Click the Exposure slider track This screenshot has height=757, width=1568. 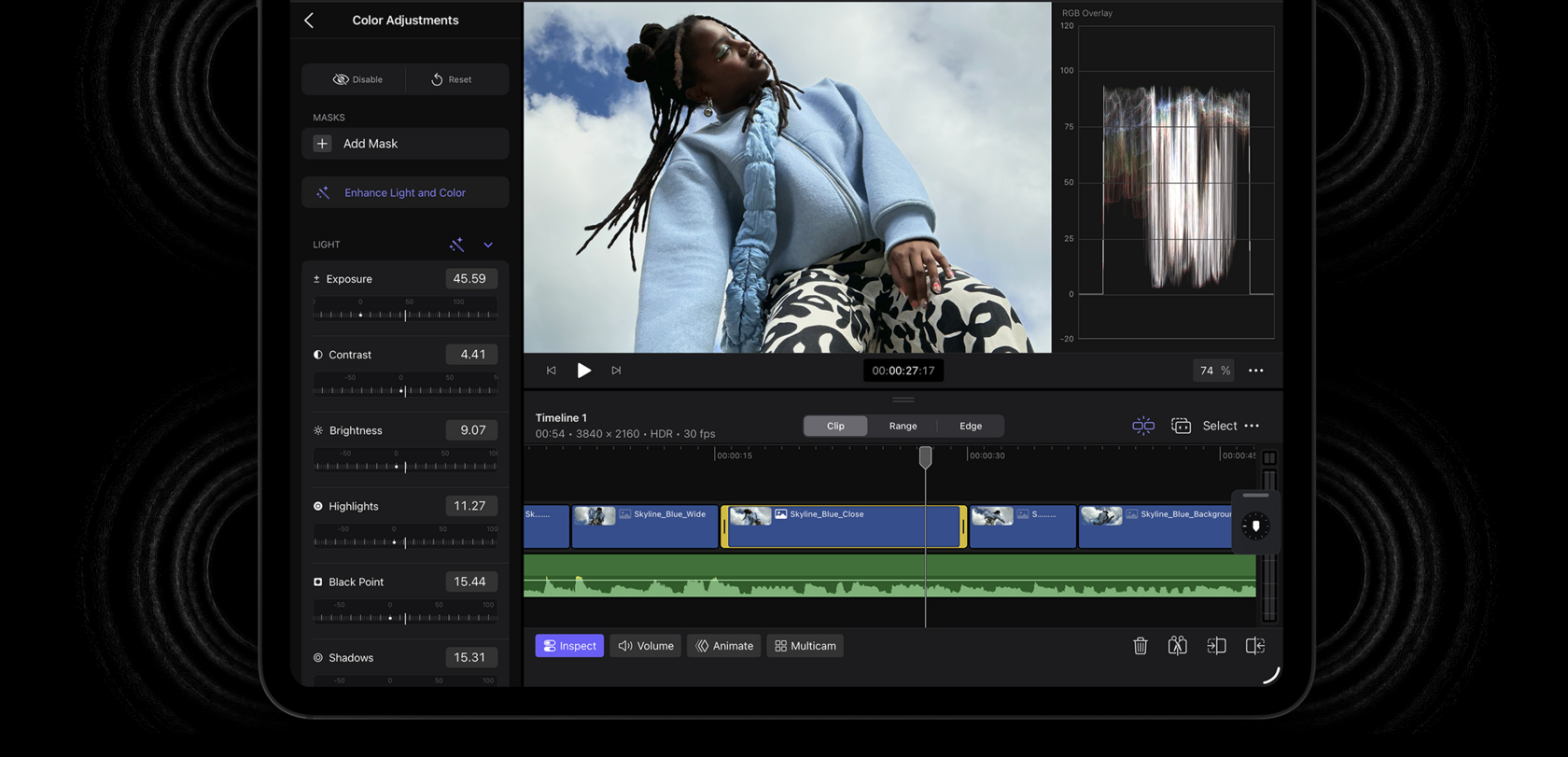(x=405, y=315)
